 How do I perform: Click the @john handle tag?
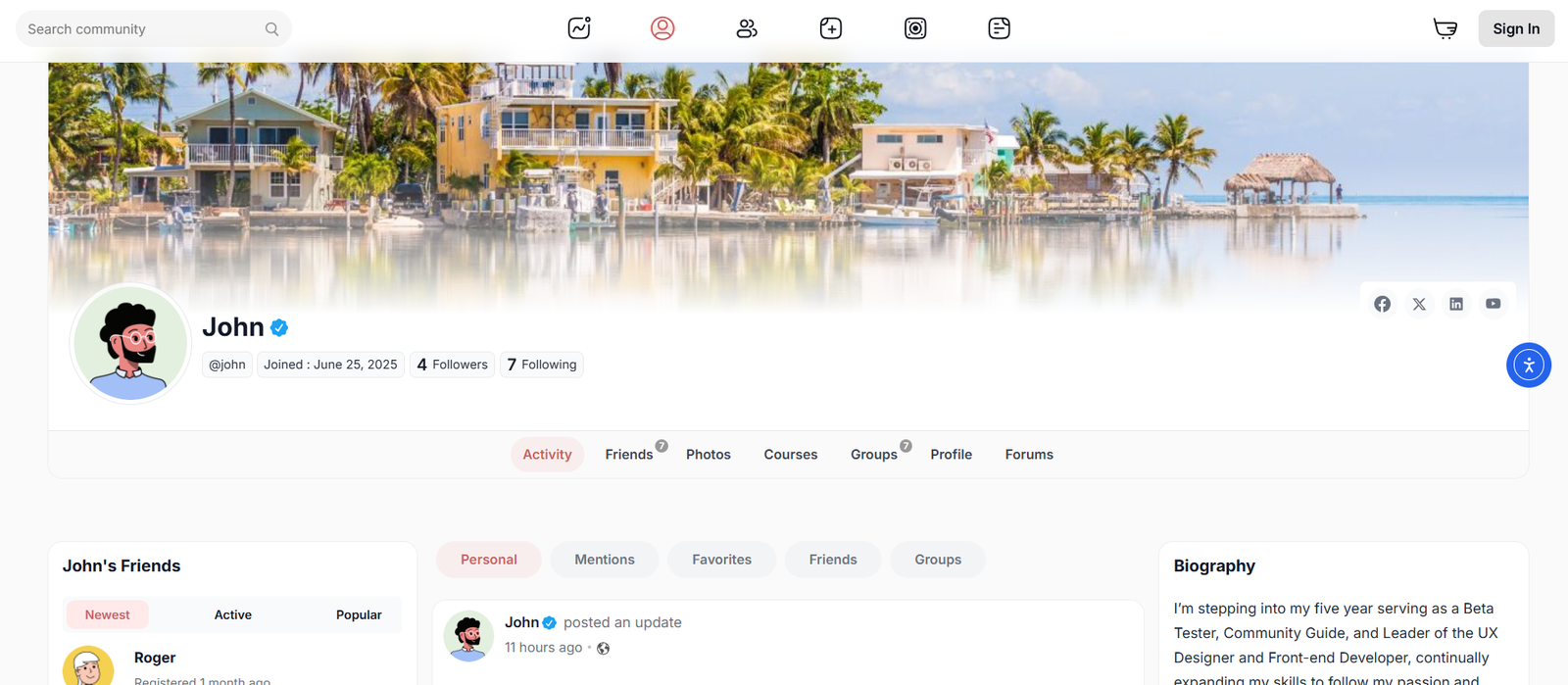coord(227,365)
